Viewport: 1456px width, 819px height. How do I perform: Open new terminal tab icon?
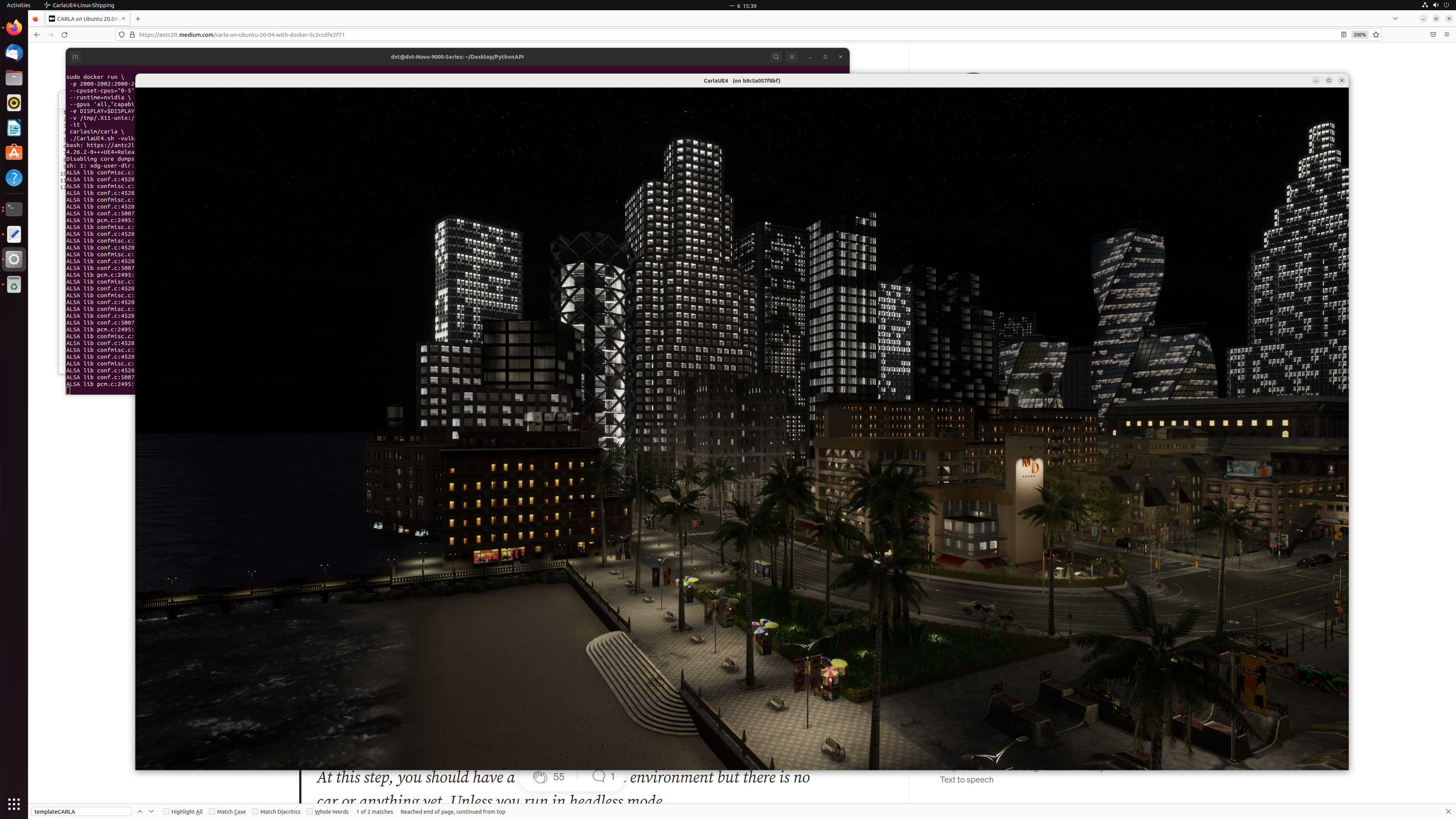tap(75, 57)
